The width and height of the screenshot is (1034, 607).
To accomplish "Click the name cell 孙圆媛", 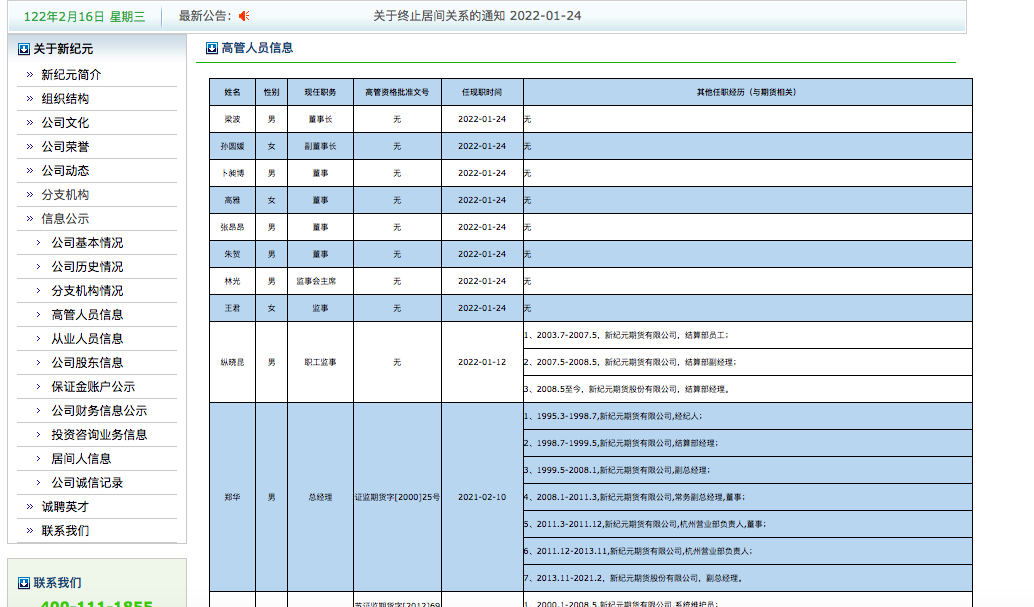I will coord(232,146).
